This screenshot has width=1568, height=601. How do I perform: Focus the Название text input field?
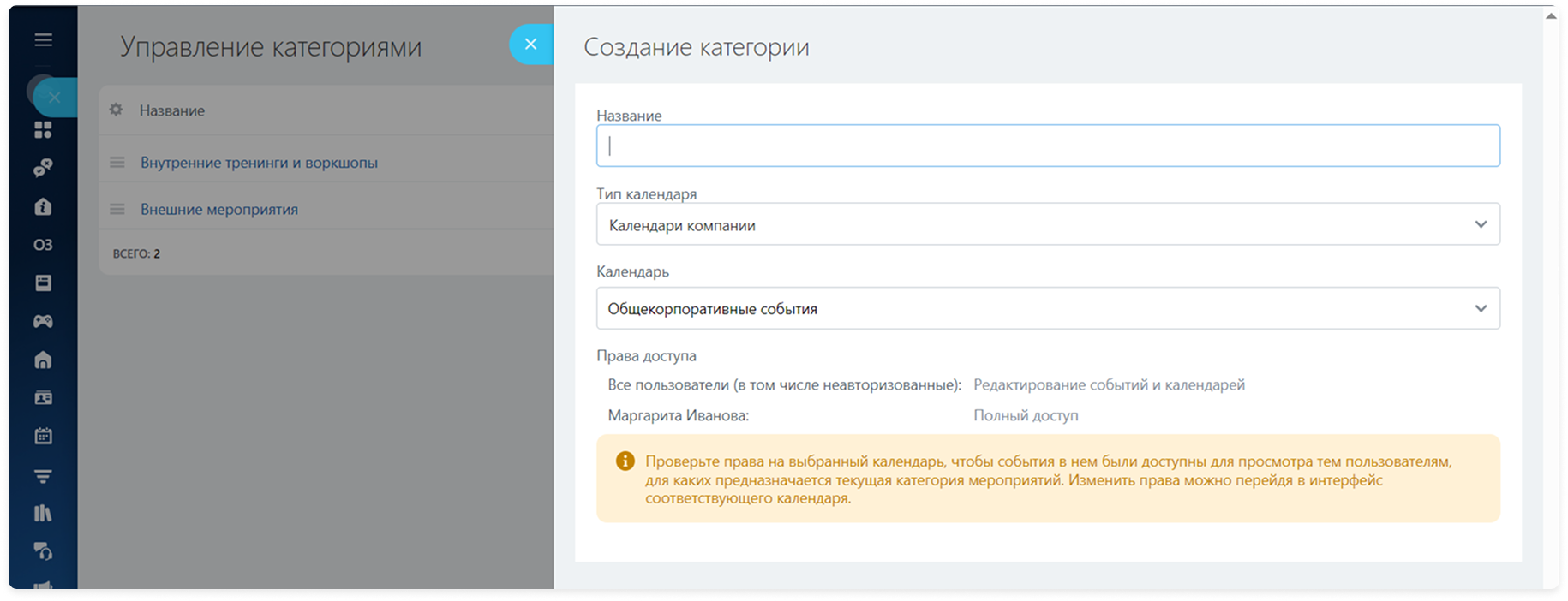click(x=1047, y=146)
